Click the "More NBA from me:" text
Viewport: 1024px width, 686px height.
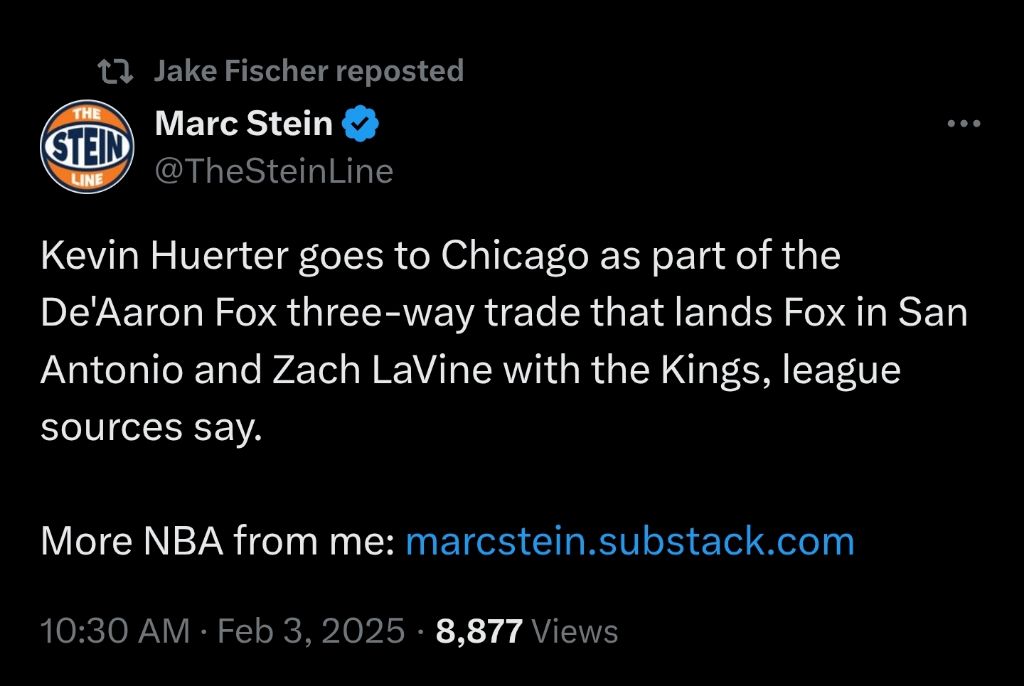click(x=216, y=541)
